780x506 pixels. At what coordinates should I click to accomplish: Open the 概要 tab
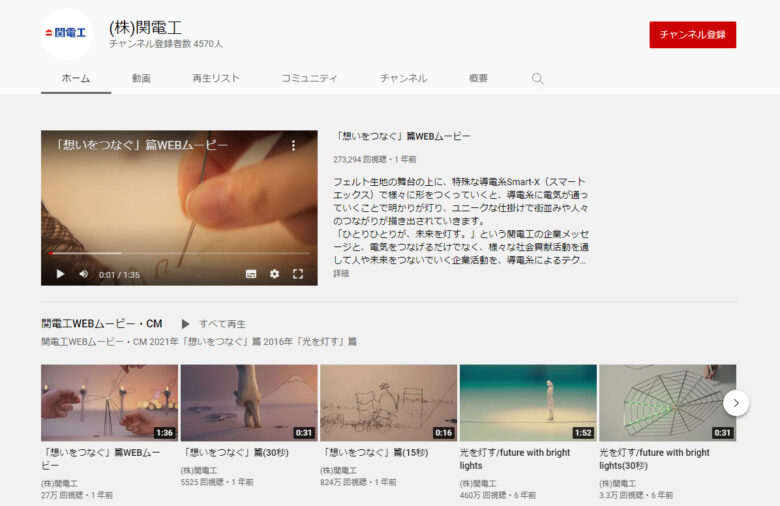[x=478, y=78]
